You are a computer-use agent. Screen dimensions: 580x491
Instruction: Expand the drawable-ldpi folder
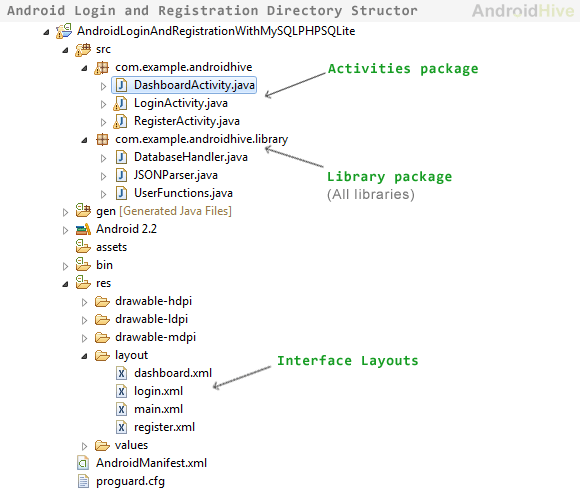(85, 320)
